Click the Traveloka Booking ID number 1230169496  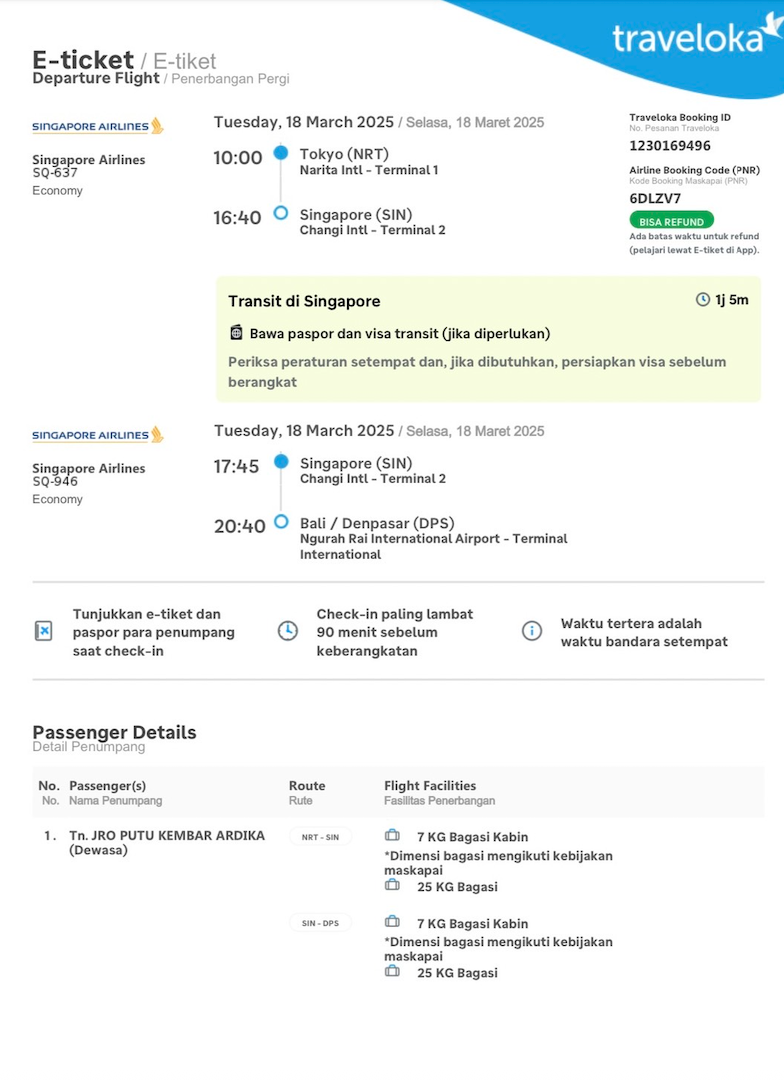coord(670,146)
